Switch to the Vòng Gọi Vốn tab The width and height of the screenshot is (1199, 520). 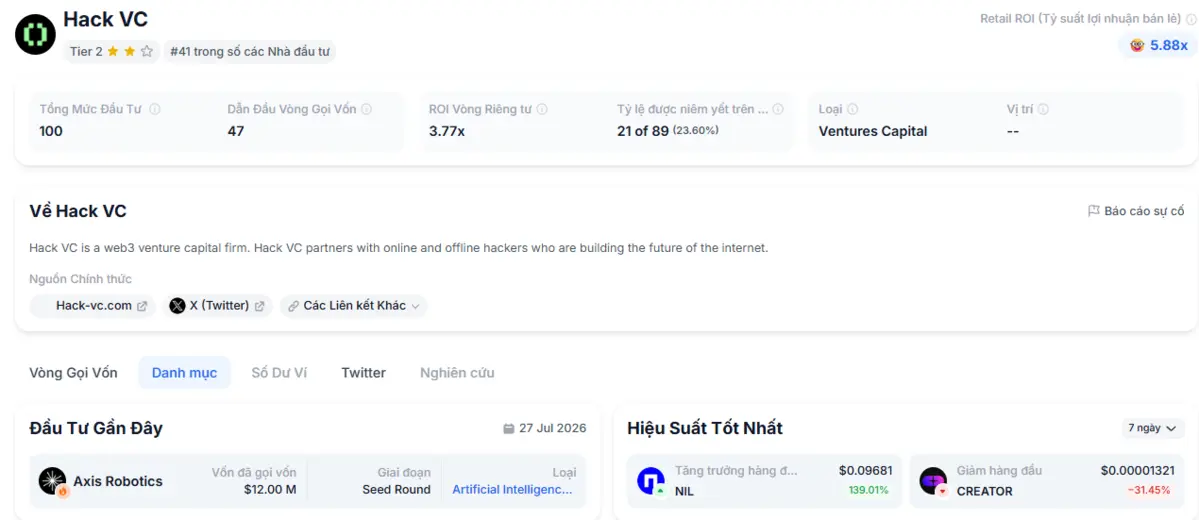pyautogui.click(x=73, y=373)
